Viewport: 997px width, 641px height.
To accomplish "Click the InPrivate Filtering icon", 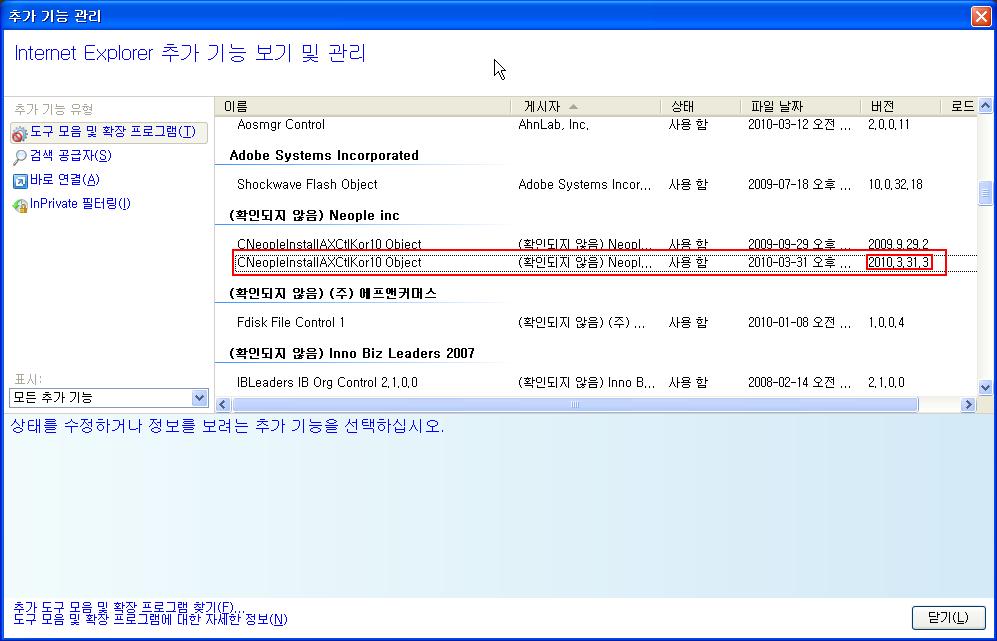I will click(19, 205).
